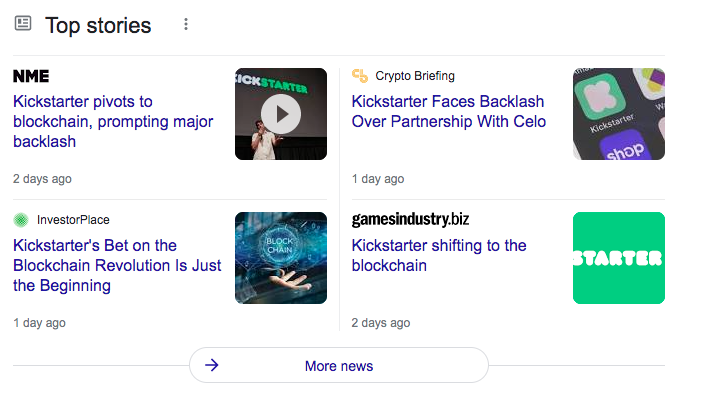
Task: Click the green STARTER logo thumbnail
Action: pos(618,258)
